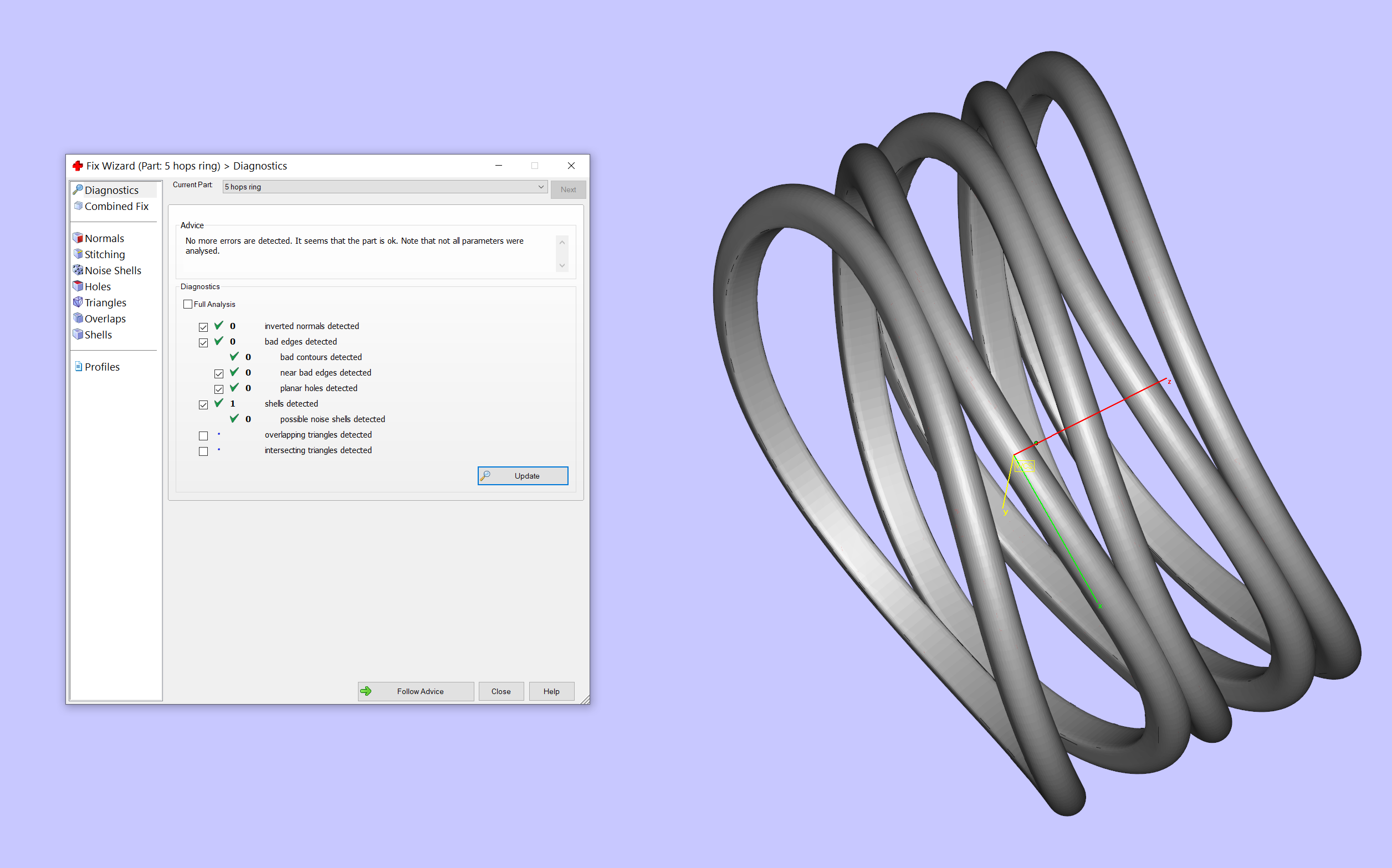Open the Profiles document icon
Screen dimensions: 1392x868
tap(79, 366)
